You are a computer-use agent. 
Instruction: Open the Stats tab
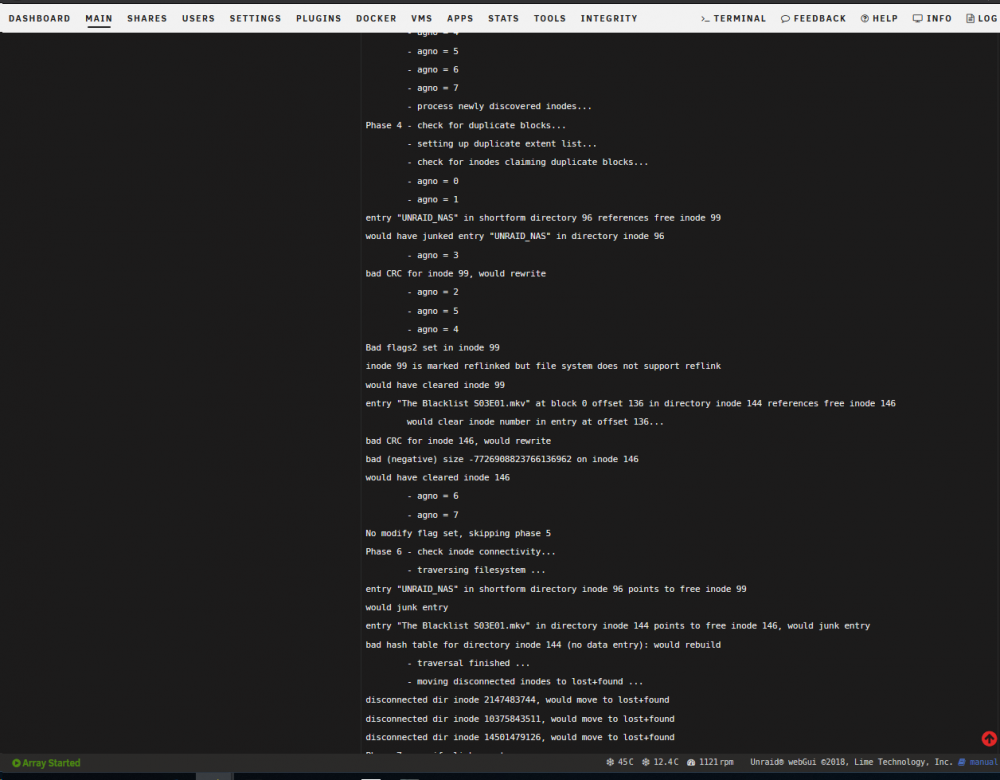(x=503, y=18)
